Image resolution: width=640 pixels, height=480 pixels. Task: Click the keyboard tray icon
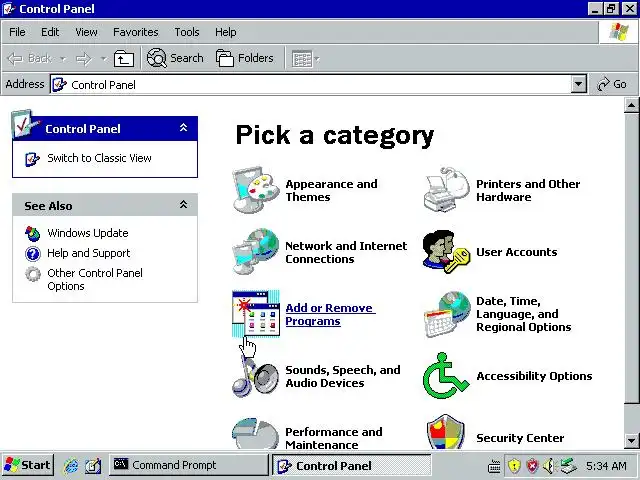click(494, 466)
